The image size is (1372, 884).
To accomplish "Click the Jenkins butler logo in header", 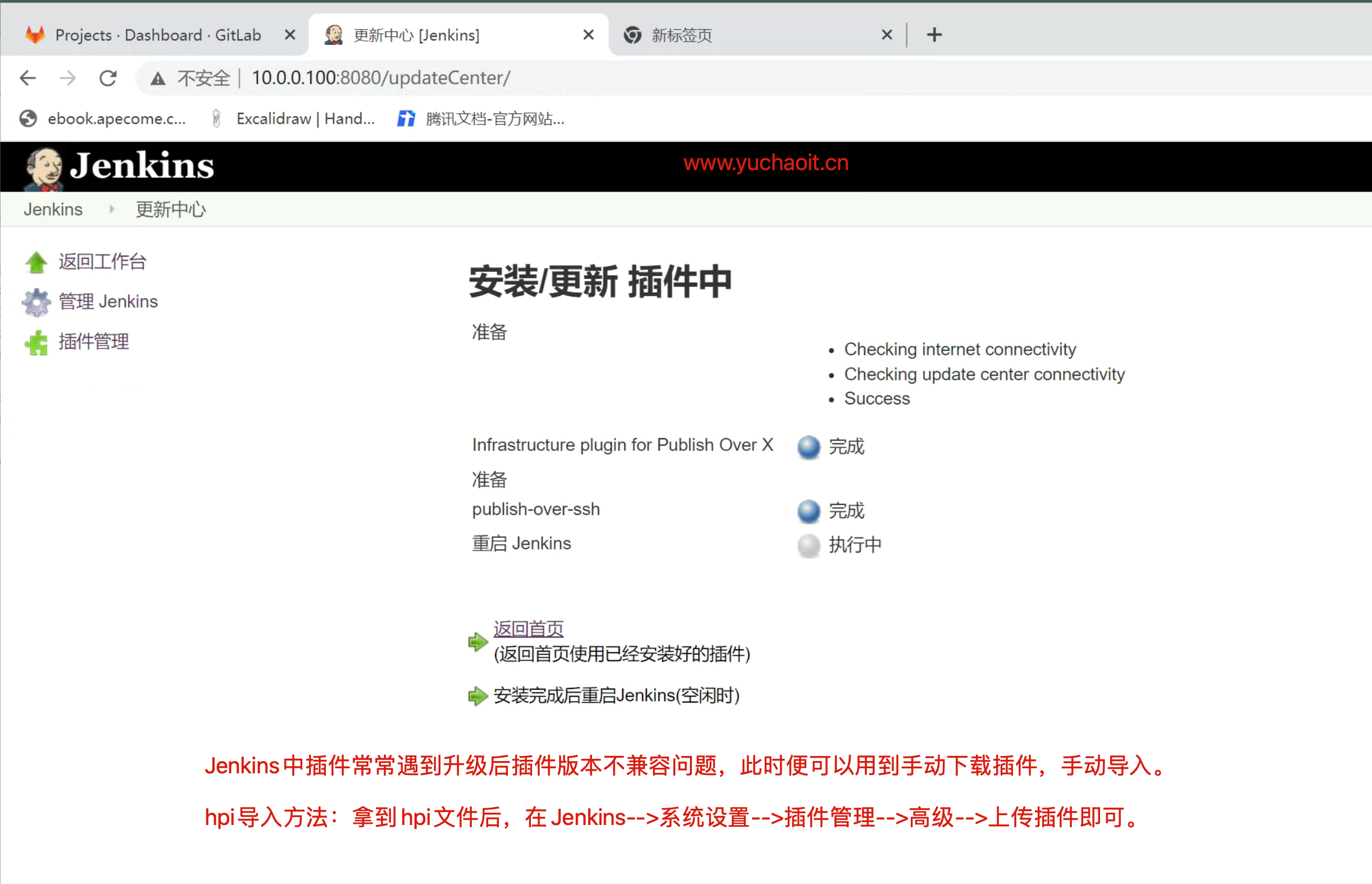I will [44, 167].
